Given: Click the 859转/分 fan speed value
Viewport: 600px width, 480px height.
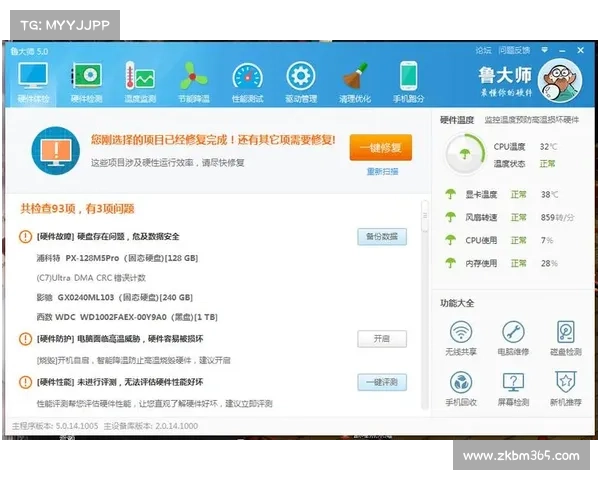Looking at the screenshot, I should [557, 217].
